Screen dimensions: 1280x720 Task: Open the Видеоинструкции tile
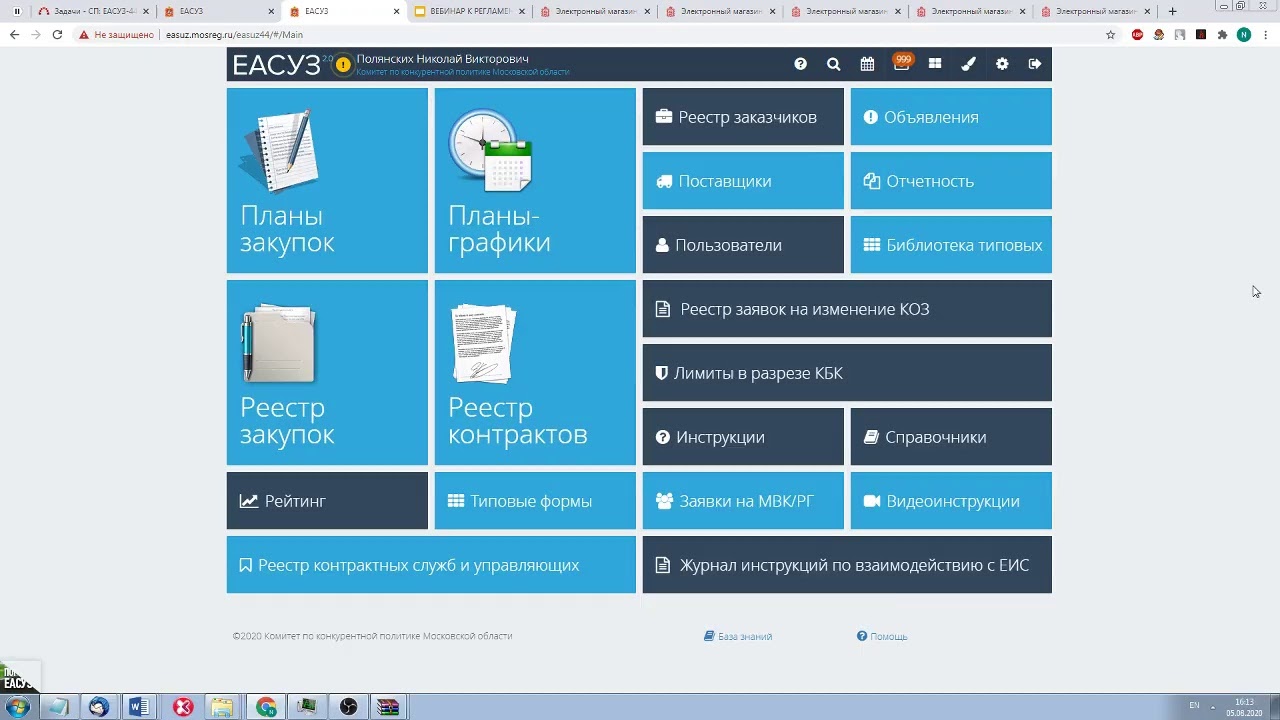coord(951,501)
